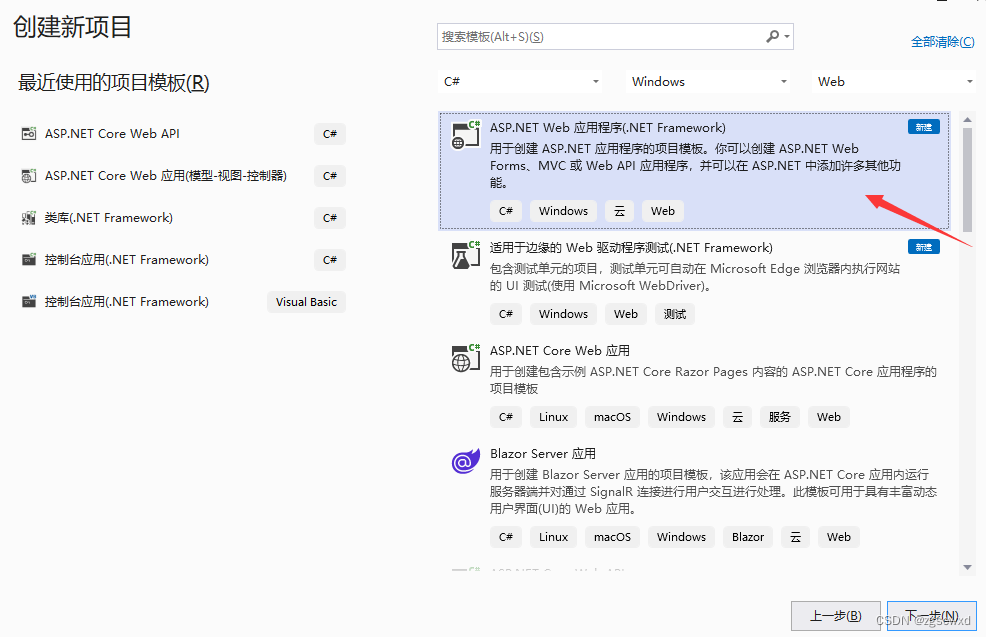
Task: Click the 测试 tag under Web 驱动程序测试
Action: pos(675,314)
